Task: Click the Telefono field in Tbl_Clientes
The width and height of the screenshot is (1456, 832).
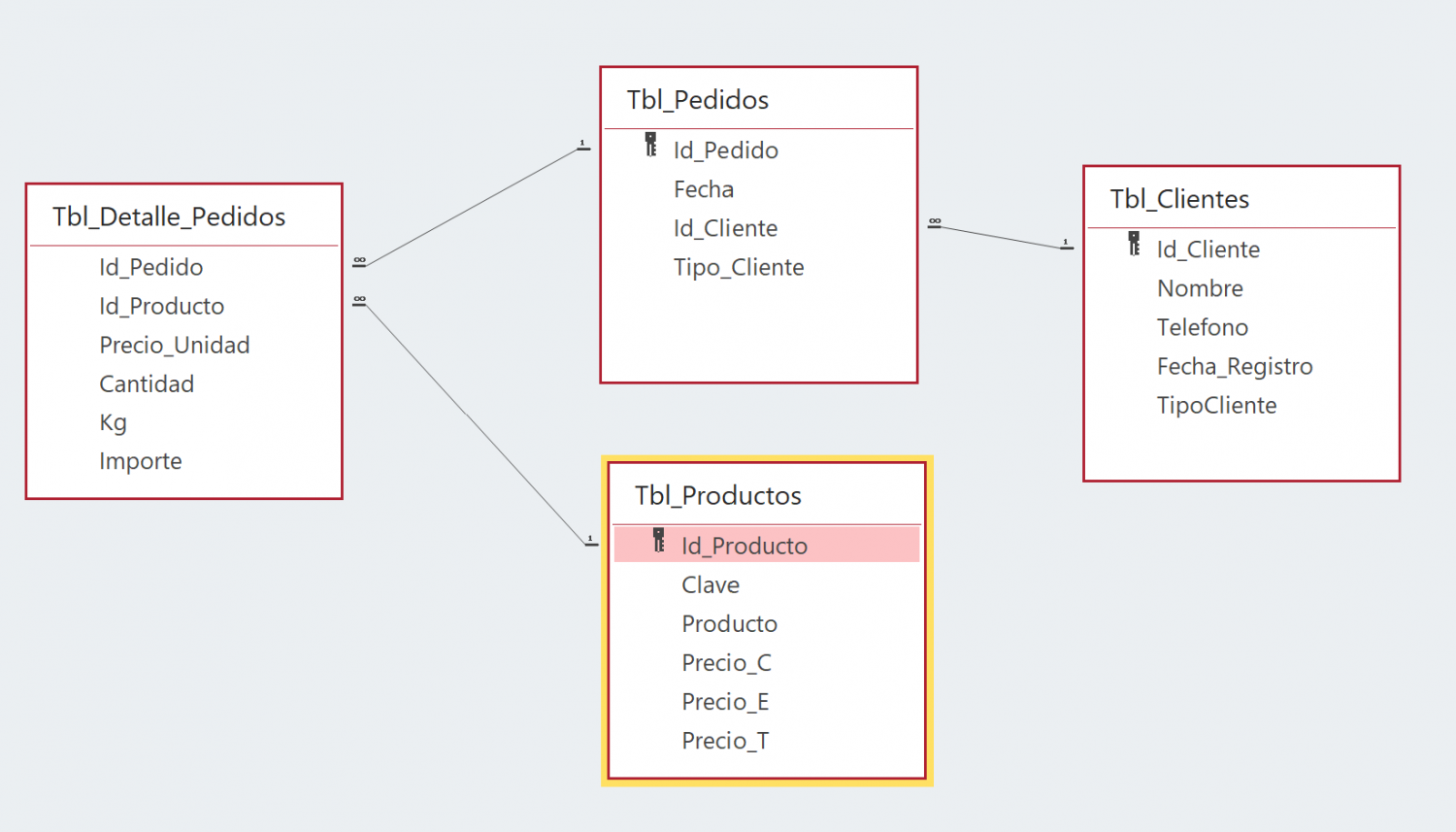Action: pos(1203,328)
